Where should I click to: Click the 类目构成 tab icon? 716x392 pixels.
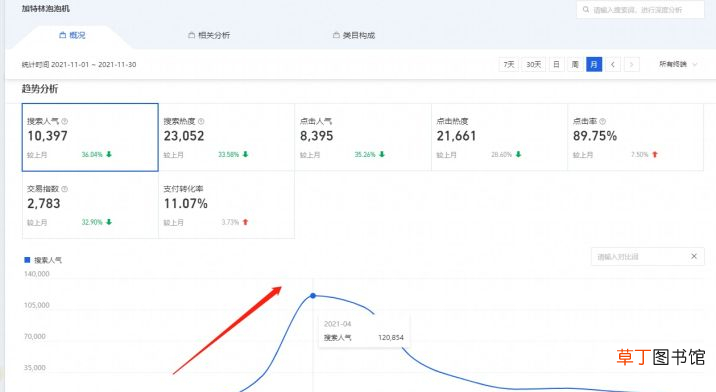pos(337,35)
